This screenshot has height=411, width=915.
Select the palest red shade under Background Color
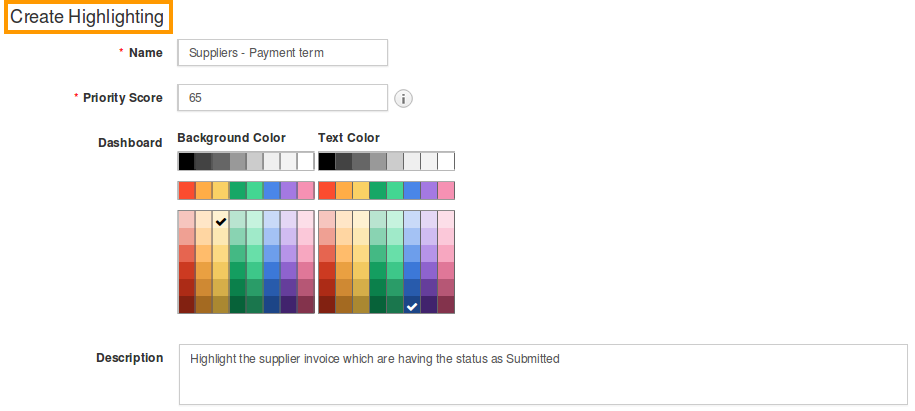click(186, 220)
